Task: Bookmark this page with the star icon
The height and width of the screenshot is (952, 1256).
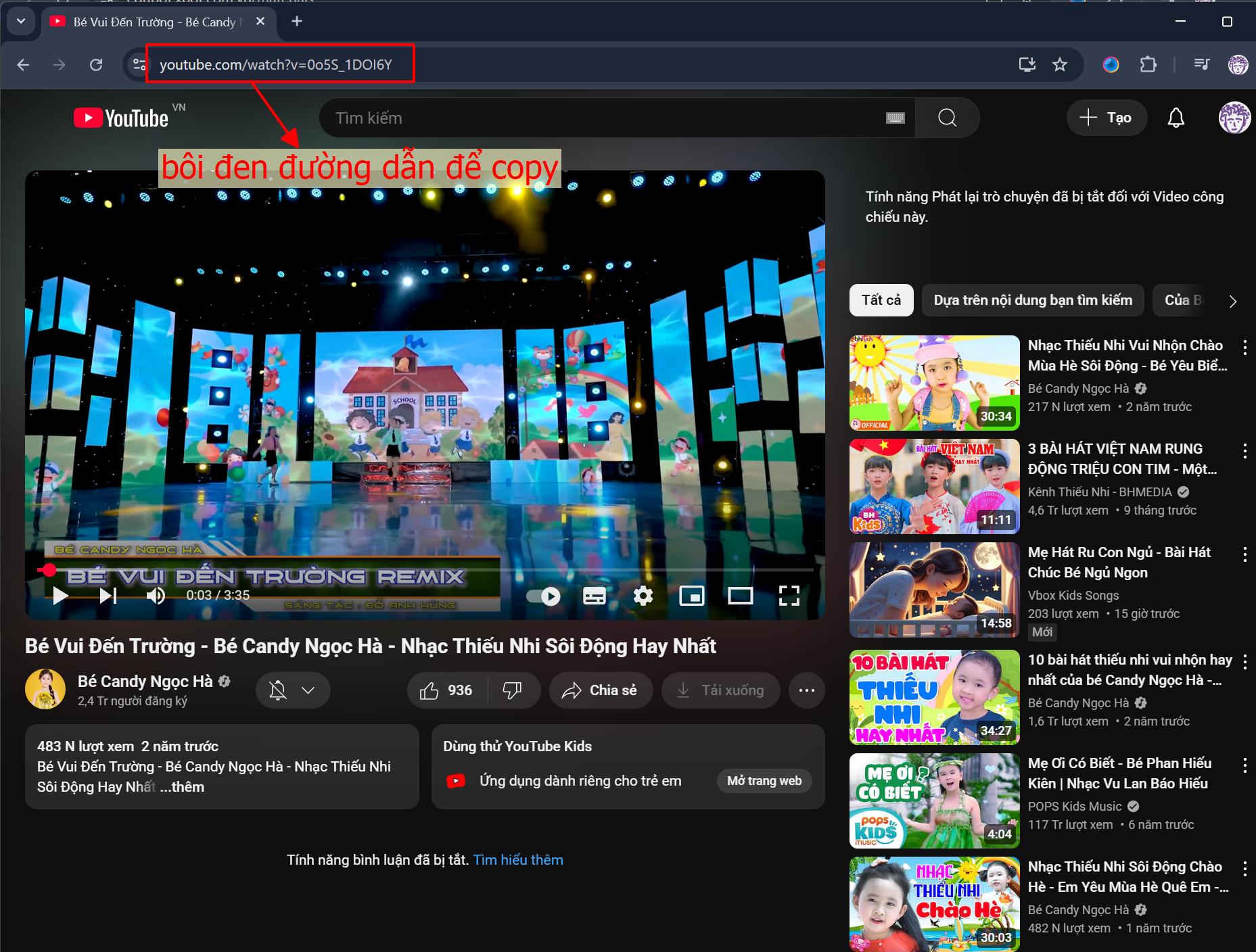Action: (x=1060, y=65)
